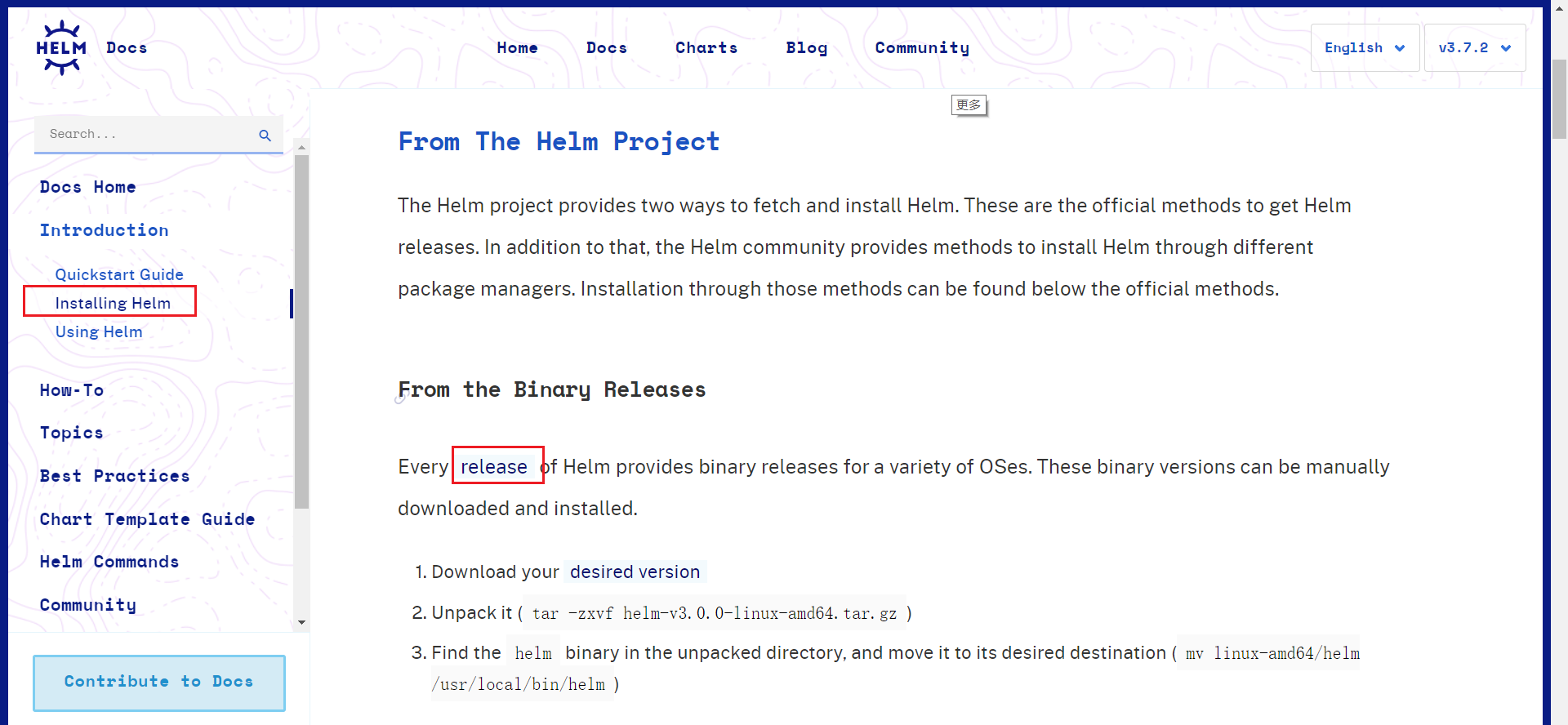
Task: Expand Chart Template Guide in sidebar
Action: (x=147, y=519)
